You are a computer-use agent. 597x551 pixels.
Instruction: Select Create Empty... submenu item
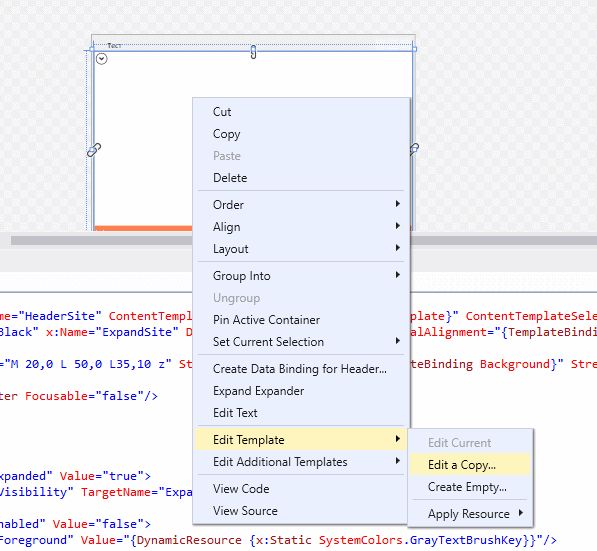pos(470,487)
